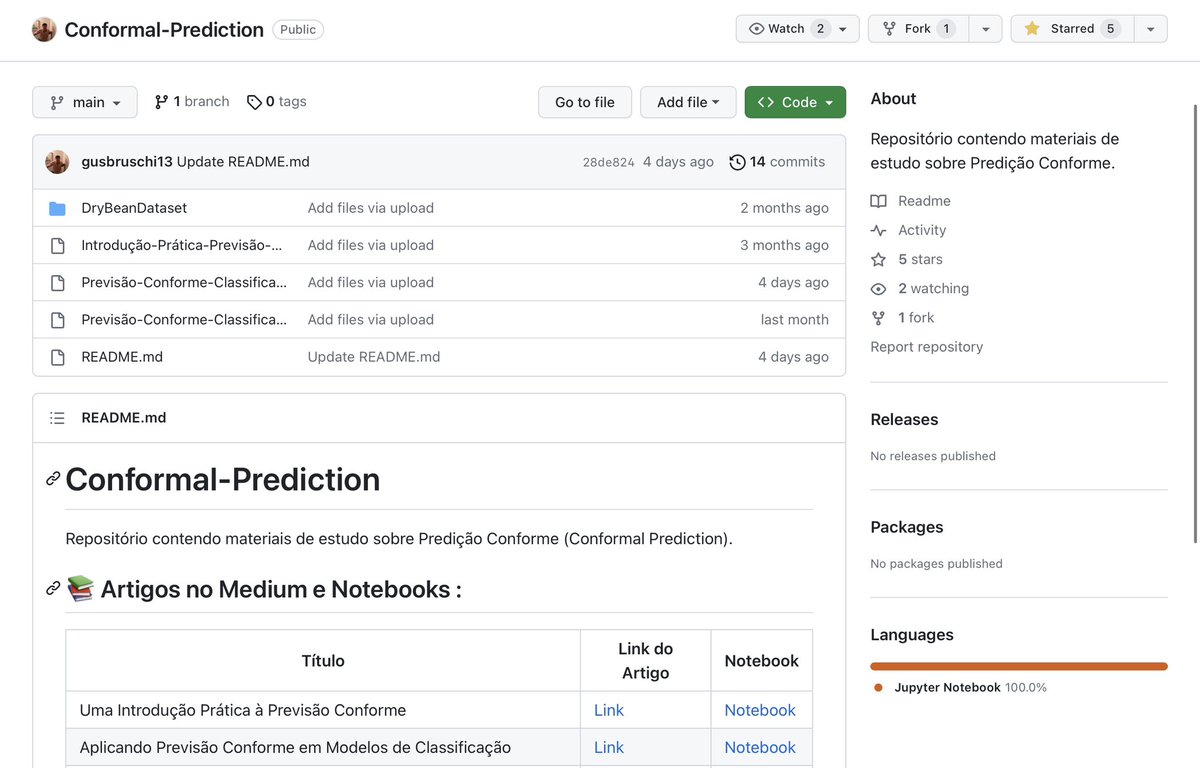Click the anchor link icon beside Conformal-Prediction heading
Screen dimensions: 1200x768
click(53, 479)
